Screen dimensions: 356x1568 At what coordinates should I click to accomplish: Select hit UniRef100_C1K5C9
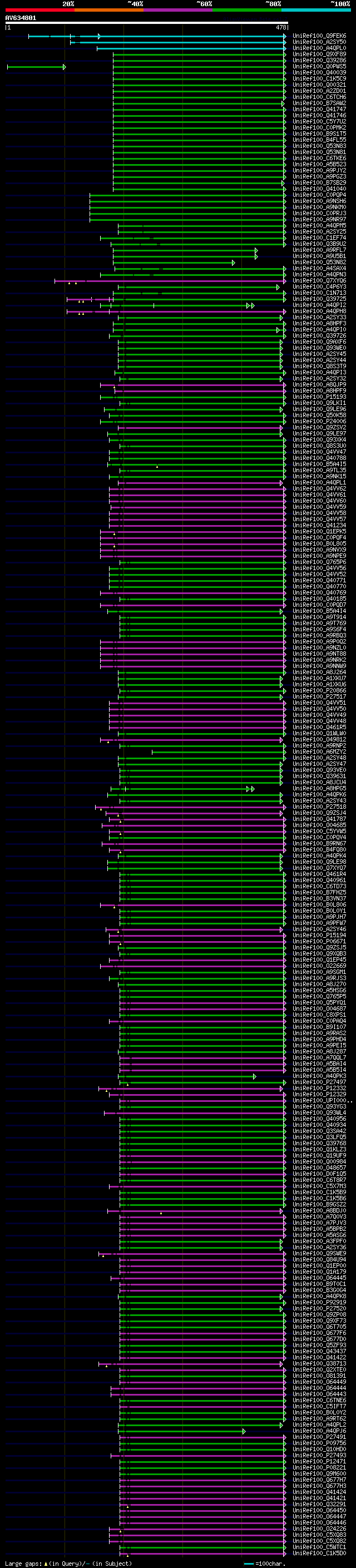319,78
